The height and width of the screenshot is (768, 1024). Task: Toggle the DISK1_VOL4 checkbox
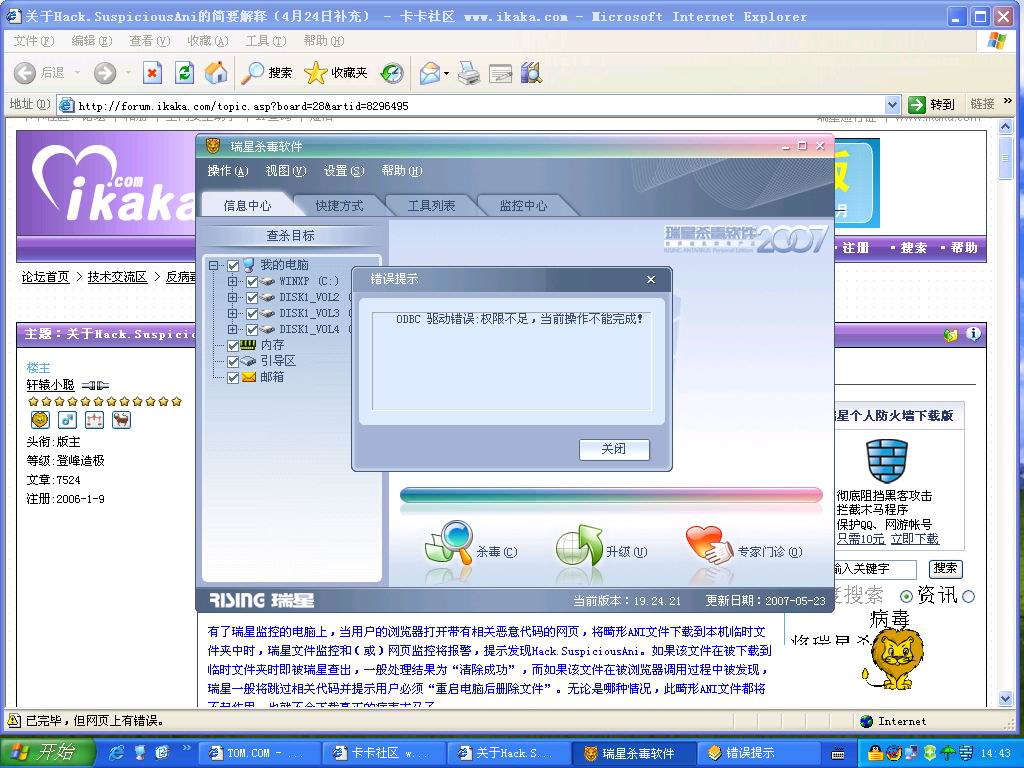pos(251,329)
